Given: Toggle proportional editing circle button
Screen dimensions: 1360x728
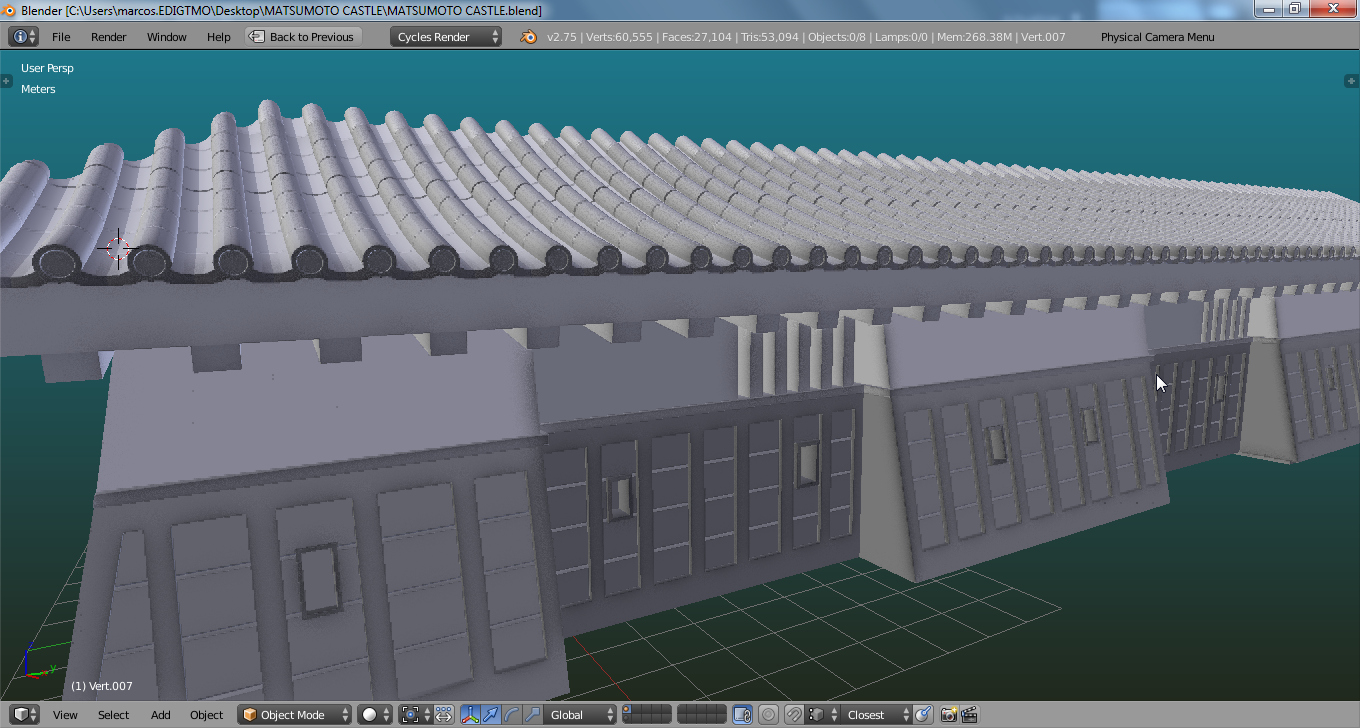Looking at the screenshot, I should tap(768, 715).
